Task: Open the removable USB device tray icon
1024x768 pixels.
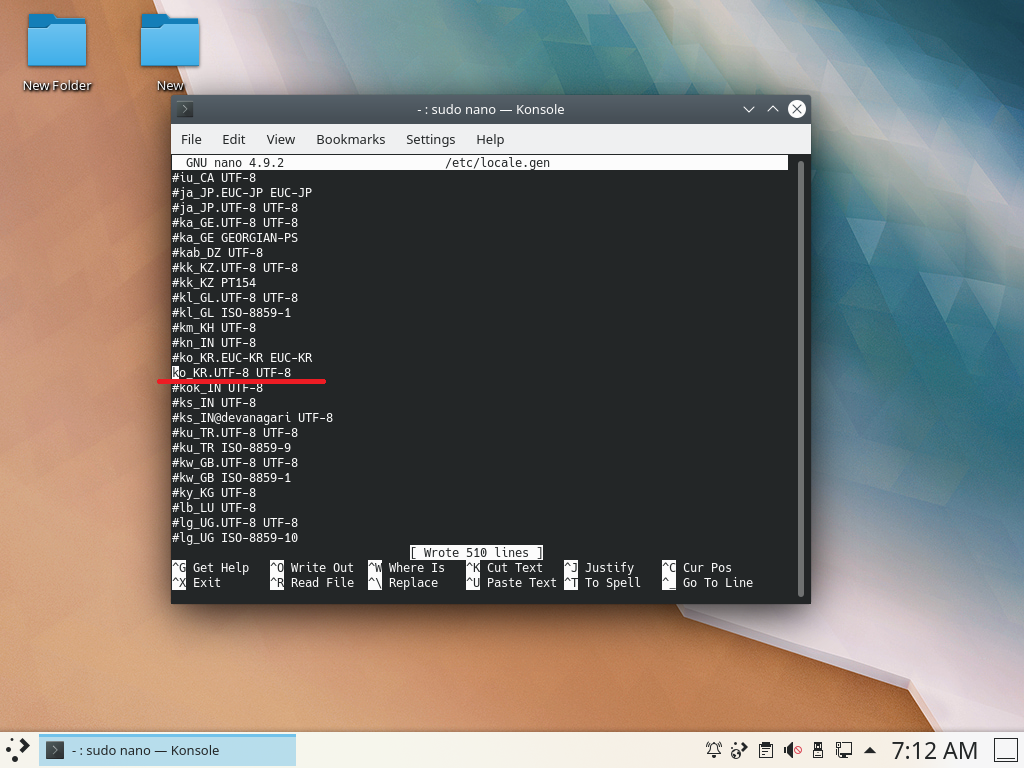Action: tap(818, 750)
